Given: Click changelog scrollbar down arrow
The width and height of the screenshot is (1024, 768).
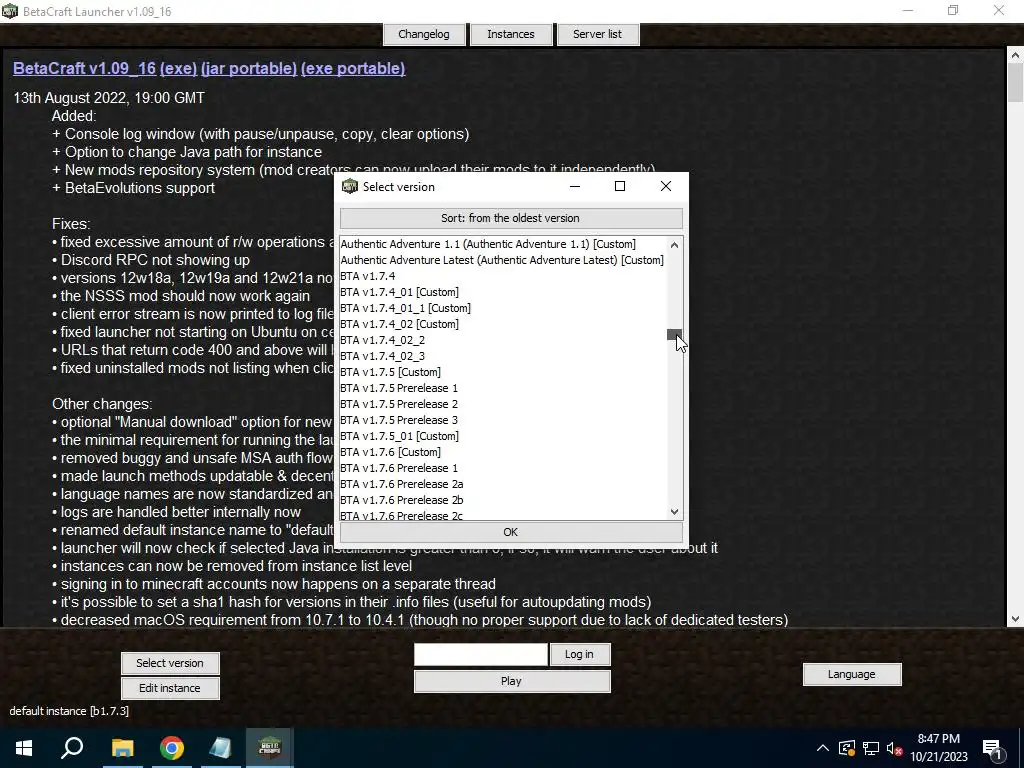Looking at the screenshot, I should (x=1015, y=618).
